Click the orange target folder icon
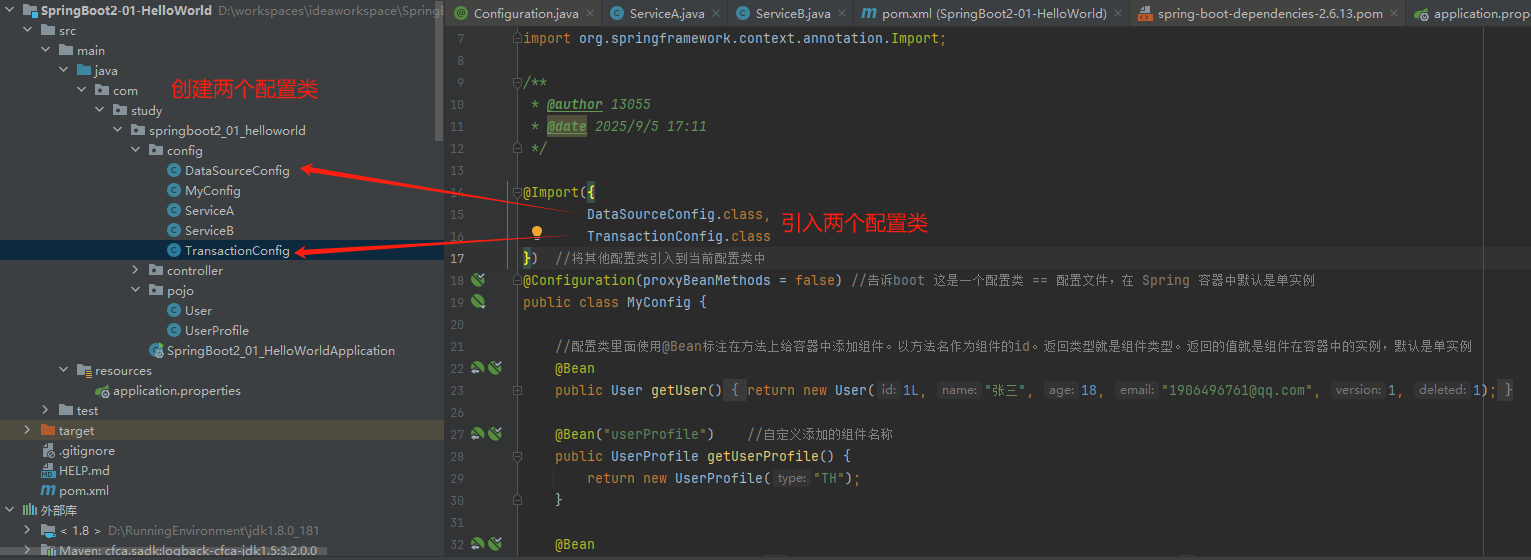Screen dimensions: 1531x560 coord(48,430)
